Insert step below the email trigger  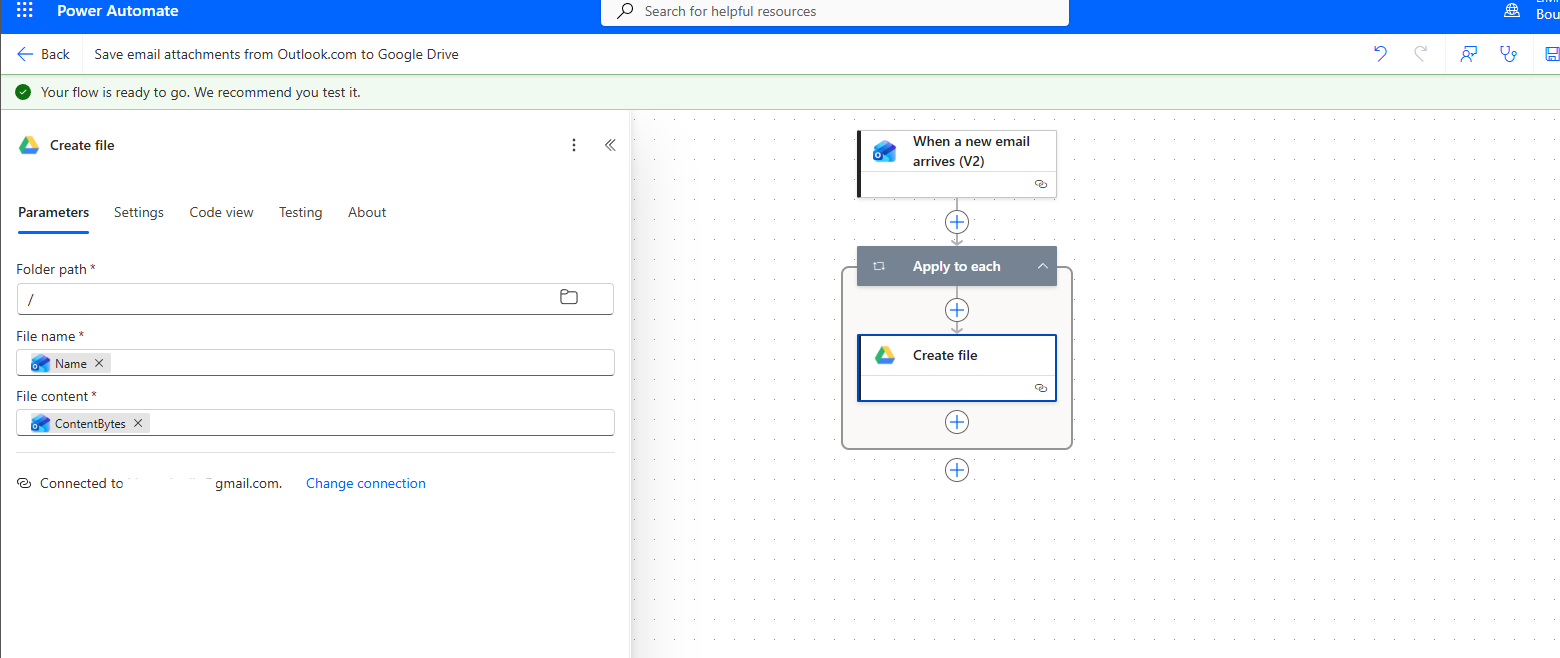coord(957,222)
